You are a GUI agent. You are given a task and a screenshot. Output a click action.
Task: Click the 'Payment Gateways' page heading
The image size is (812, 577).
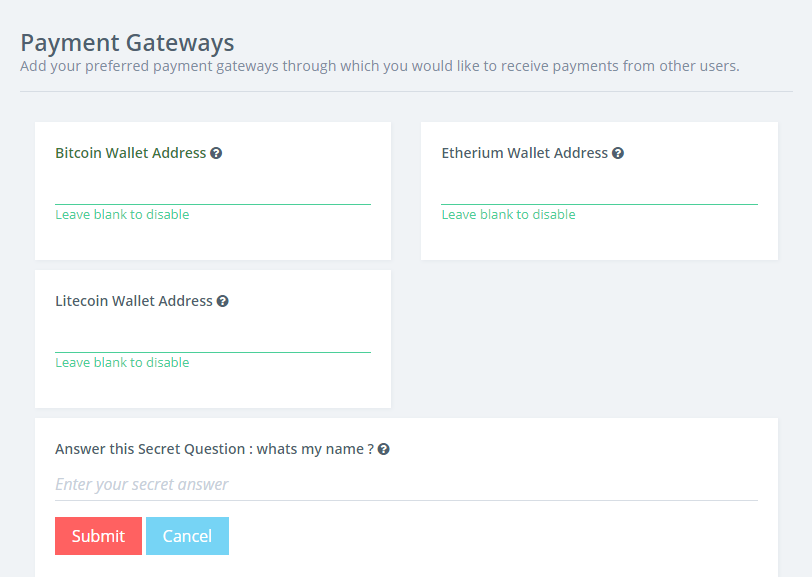(127, 43)
